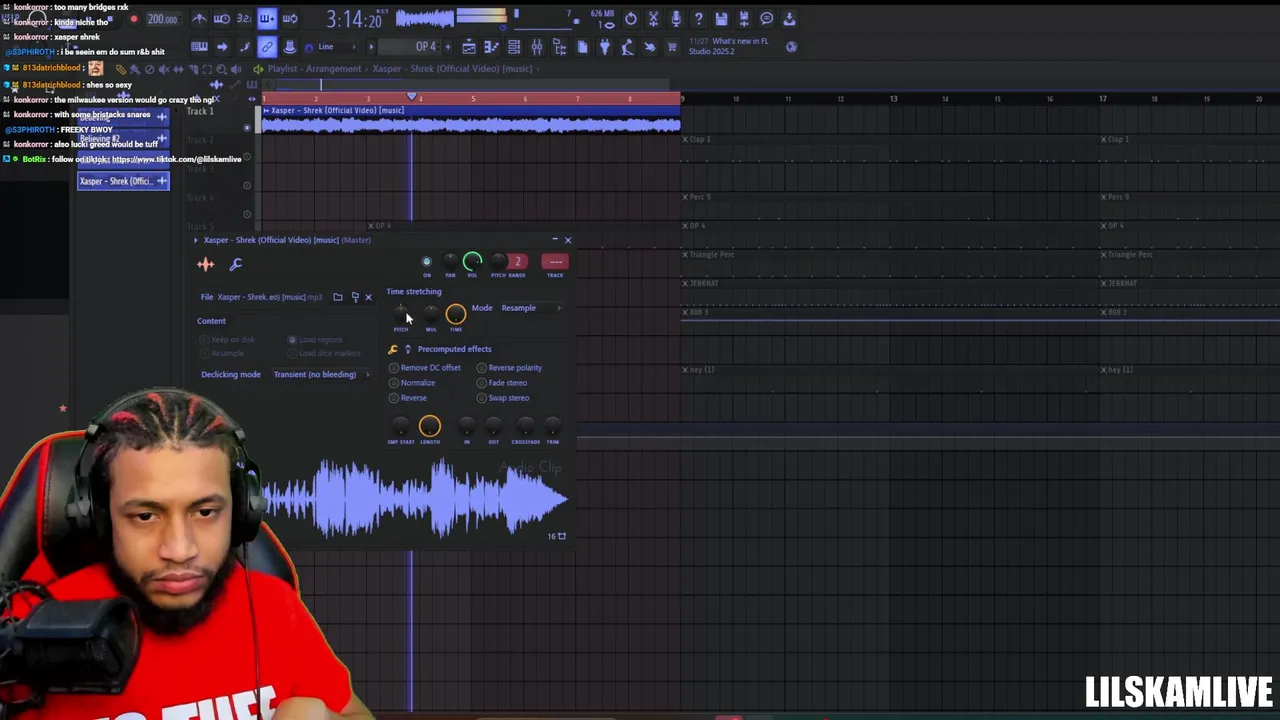Click the scissors-like icon beside the microphone icon
The width and height of the screenshot is (1280, 720).
tap(653, 19)
